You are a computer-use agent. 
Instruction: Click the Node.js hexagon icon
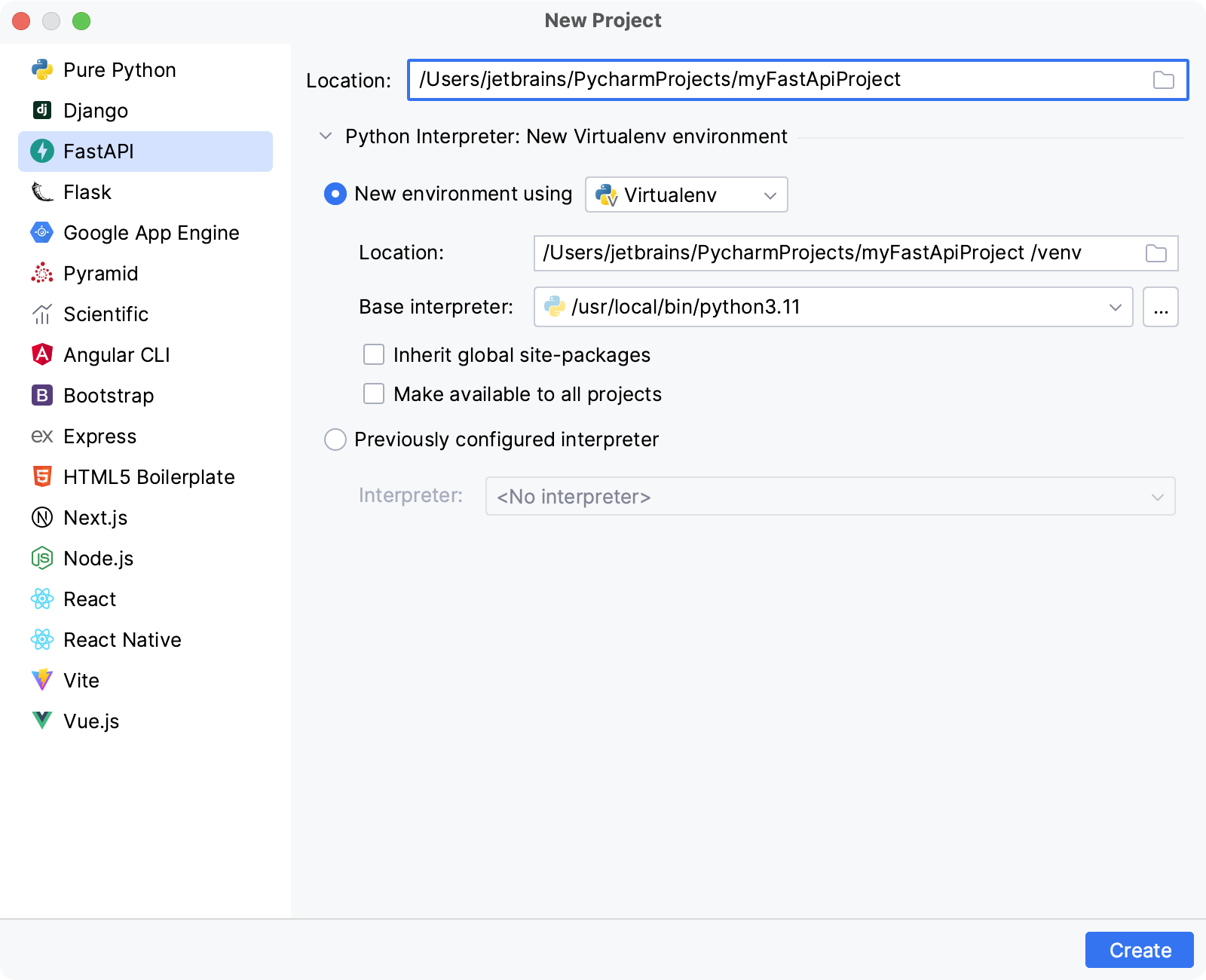click(42, 558)
